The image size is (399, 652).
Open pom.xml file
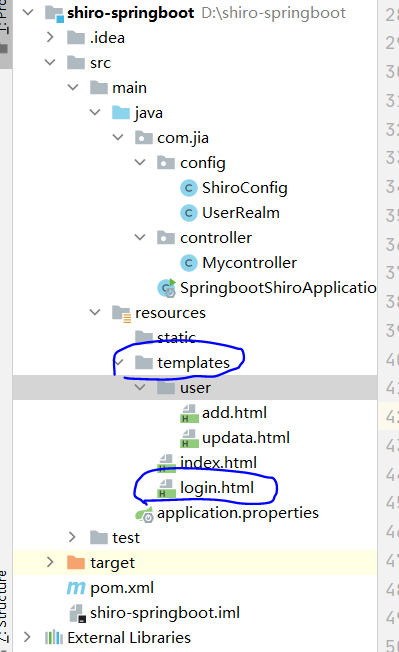click(x=122, y=588)
